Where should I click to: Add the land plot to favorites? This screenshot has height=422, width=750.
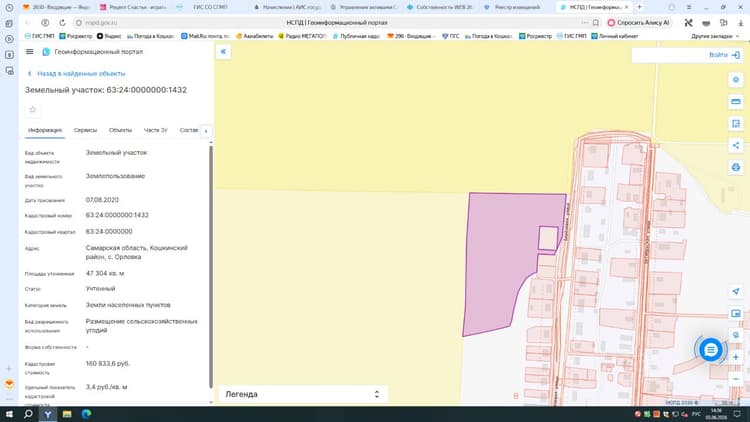click(33, 110)
